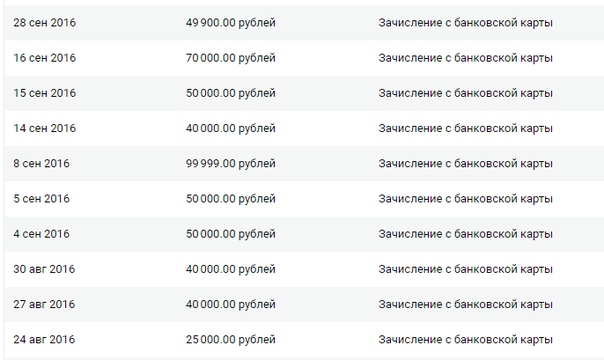Select the 99 999.00 рублей amount
The image size is (604, 360).
(x=230, y=164)
